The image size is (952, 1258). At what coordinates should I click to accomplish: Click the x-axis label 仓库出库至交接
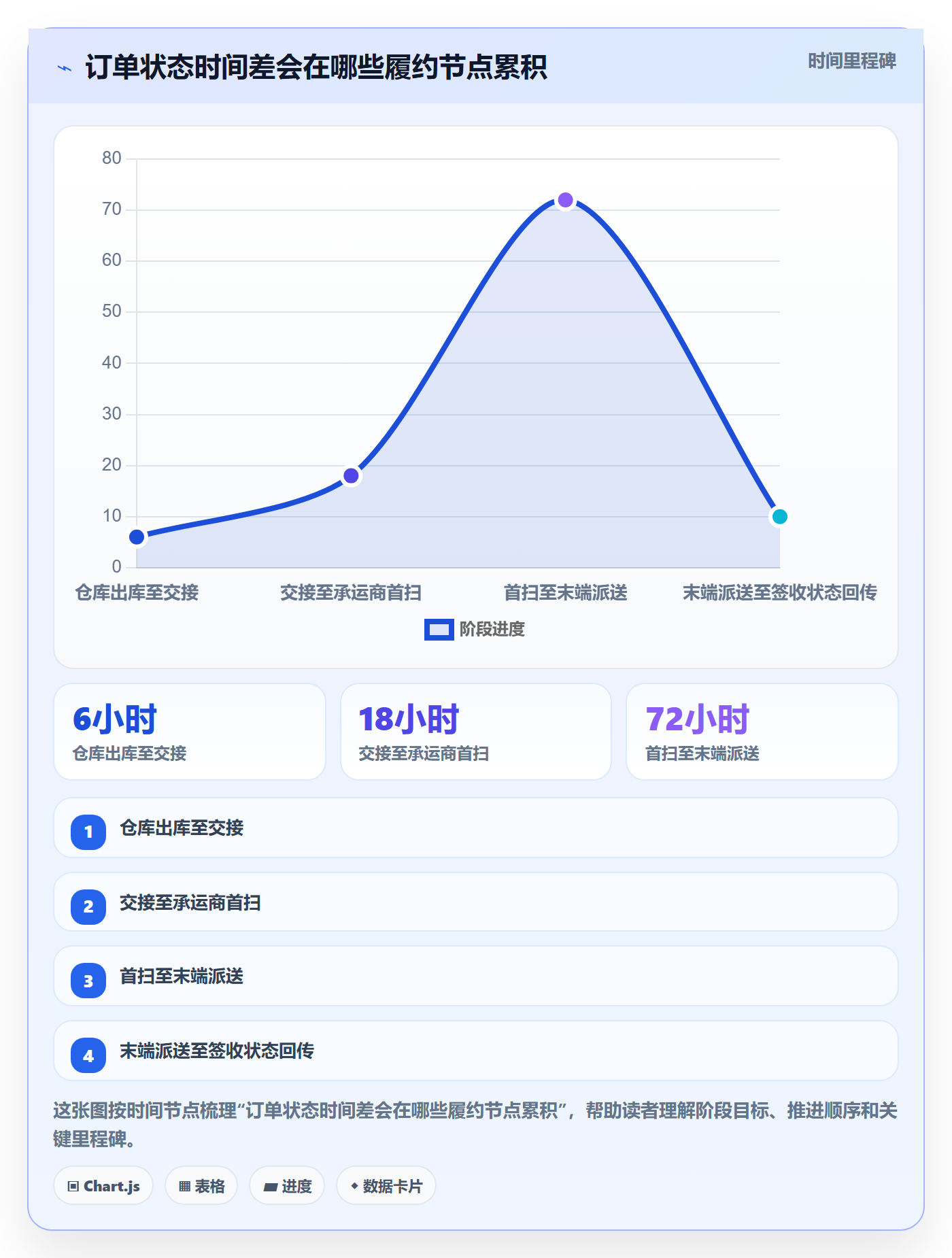[137, 593]
